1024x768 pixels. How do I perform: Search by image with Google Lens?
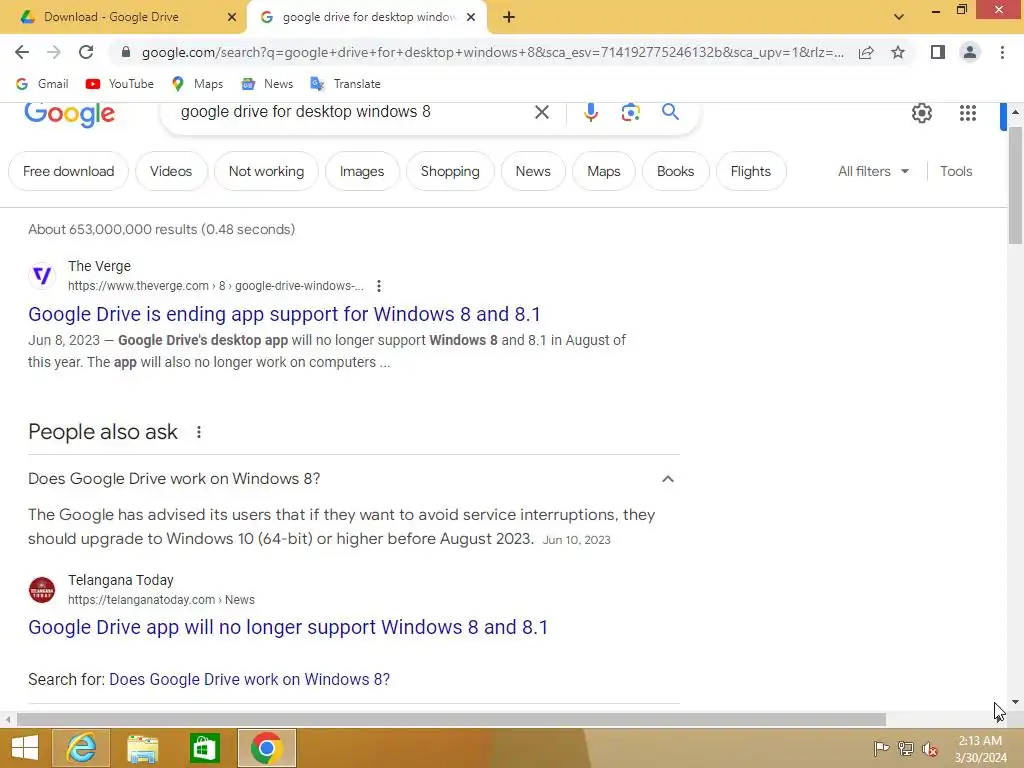click(x=630, y=112)
